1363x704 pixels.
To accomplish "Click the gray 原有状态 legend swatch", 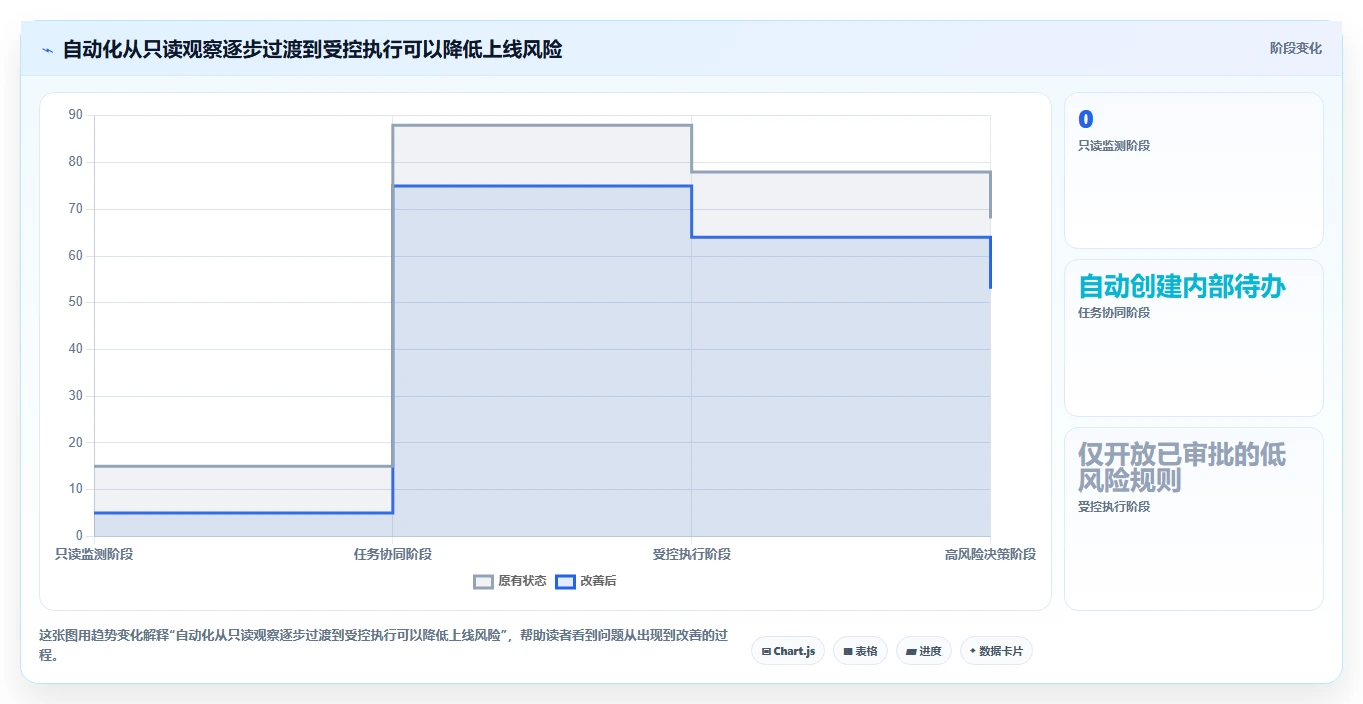I will click(484, 581).
